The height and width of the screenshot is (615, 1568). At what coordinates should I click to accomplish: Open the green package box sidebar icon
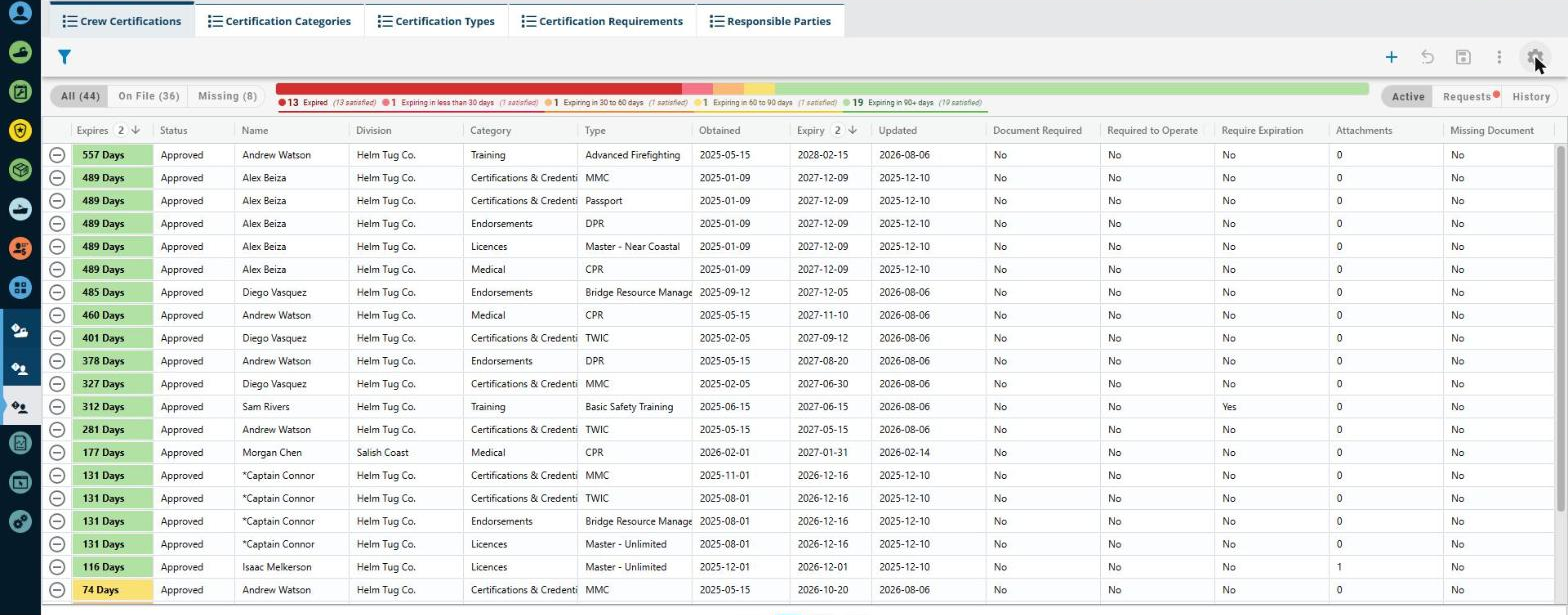pyautogui.click(x=20, y=170)
